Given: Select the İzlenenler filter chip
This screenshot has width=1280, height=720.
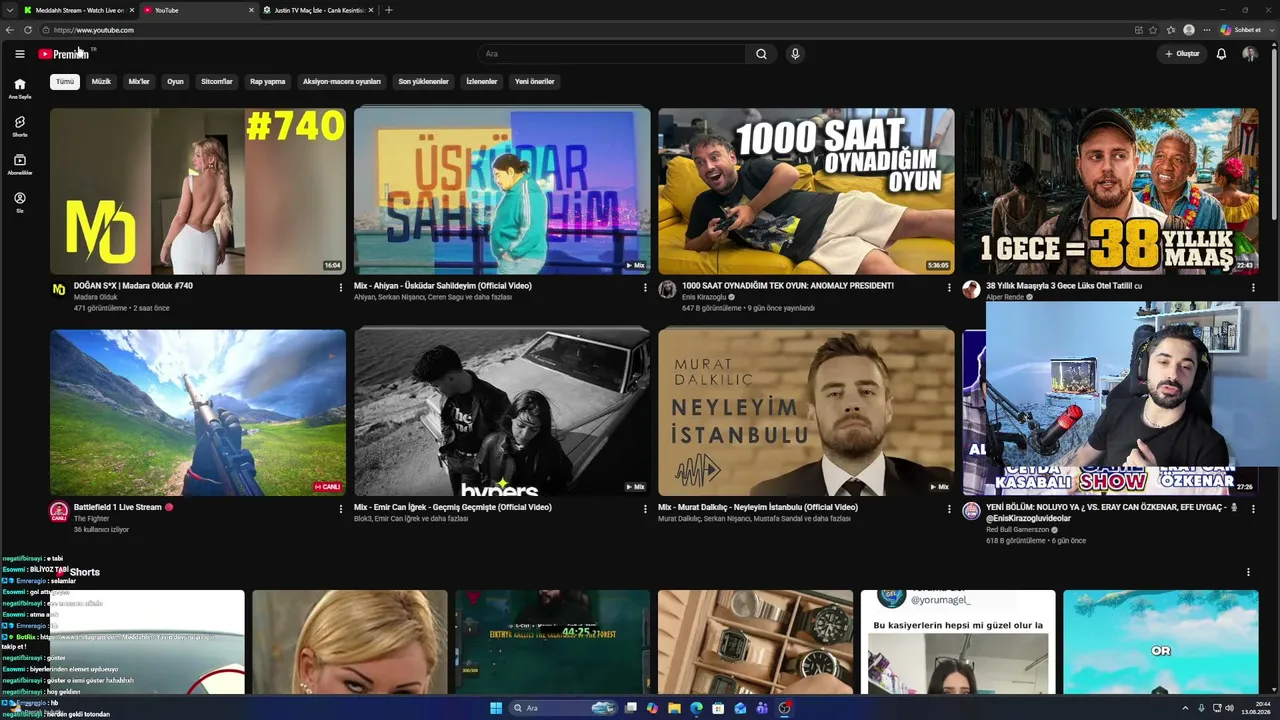Looking at the screenshot, I should click(x=482, y=82).
